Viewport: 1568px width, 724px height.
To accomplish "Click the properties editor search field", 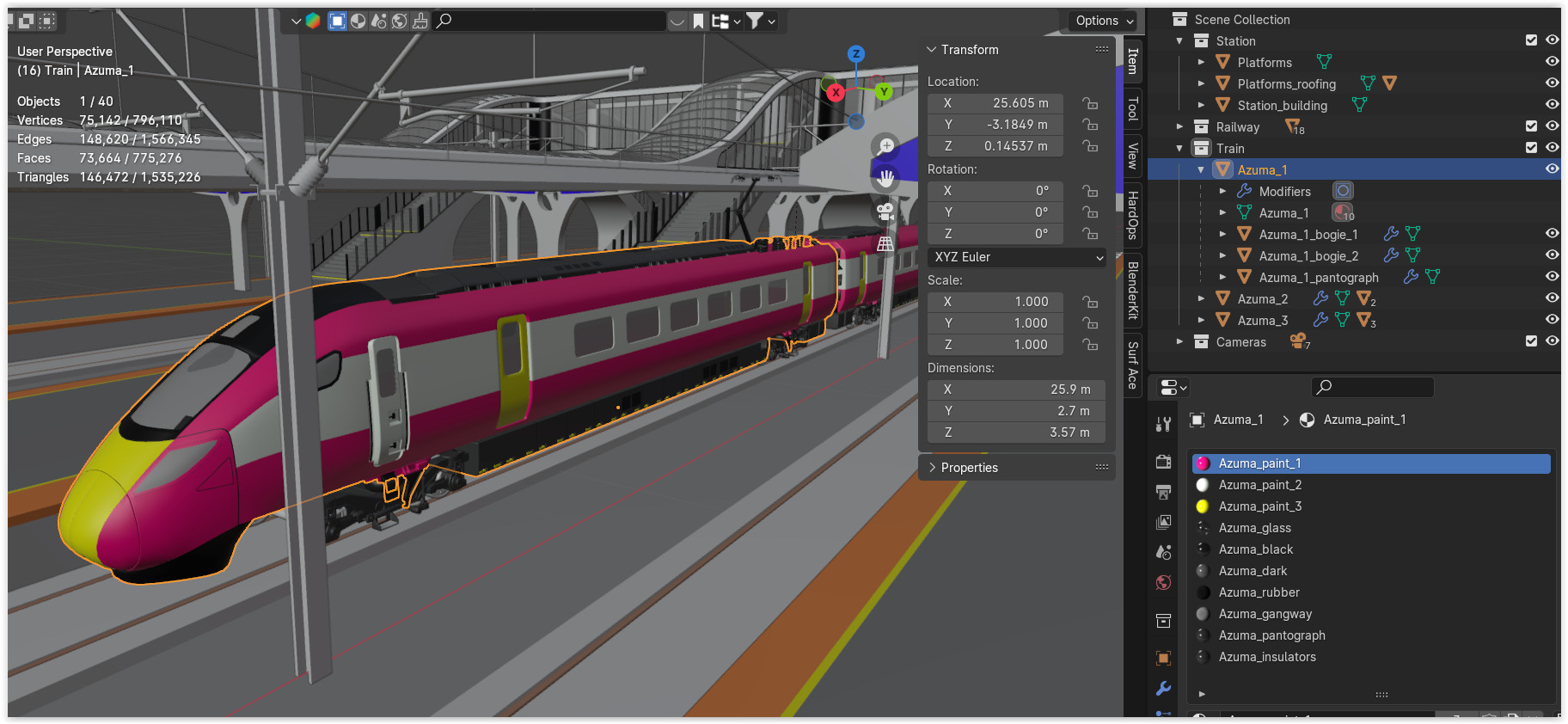I will (x=1373, y=387).
